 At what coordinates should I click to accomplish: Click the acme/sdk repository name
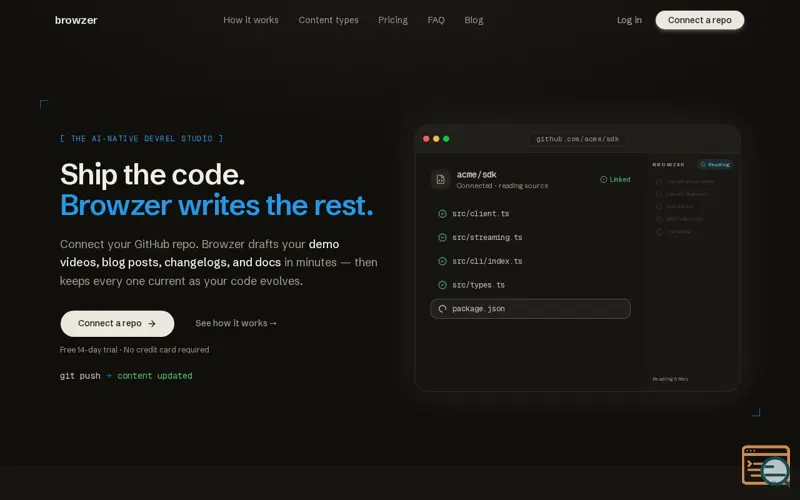[477, 174]
